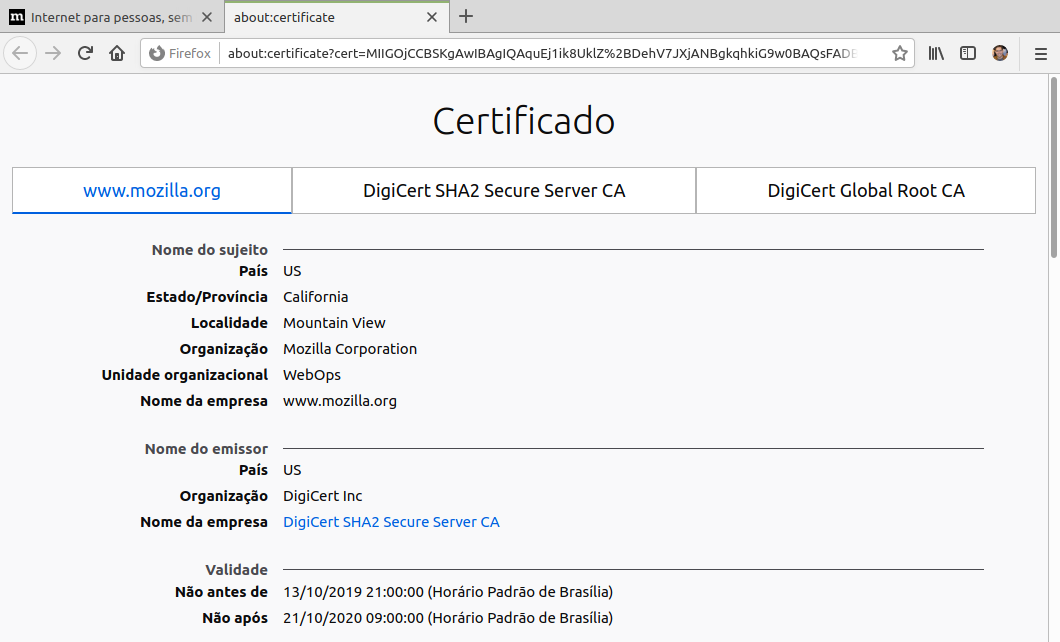Image resolution: width=1060 pixels, height=642 pixels.
Task: Switch to the Internet para pessoas tab
Action: click(112, 17)
